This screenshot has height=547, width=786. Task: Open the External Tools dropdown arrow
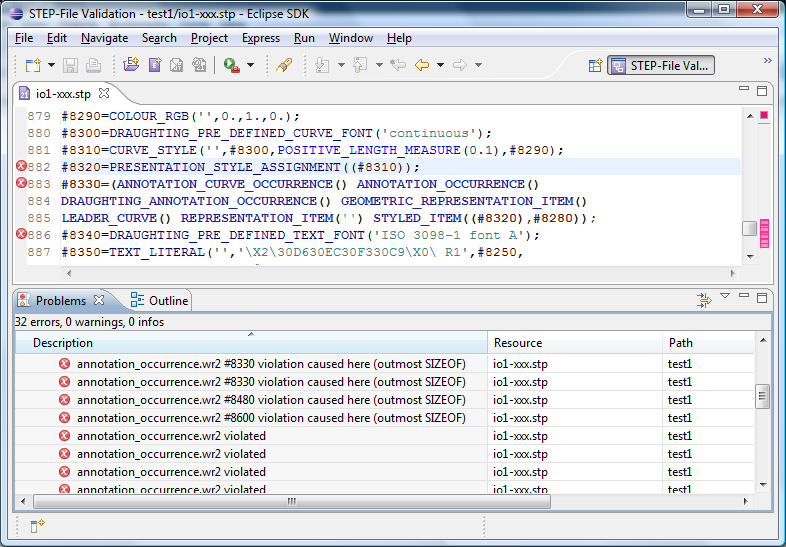click(251, 65)
